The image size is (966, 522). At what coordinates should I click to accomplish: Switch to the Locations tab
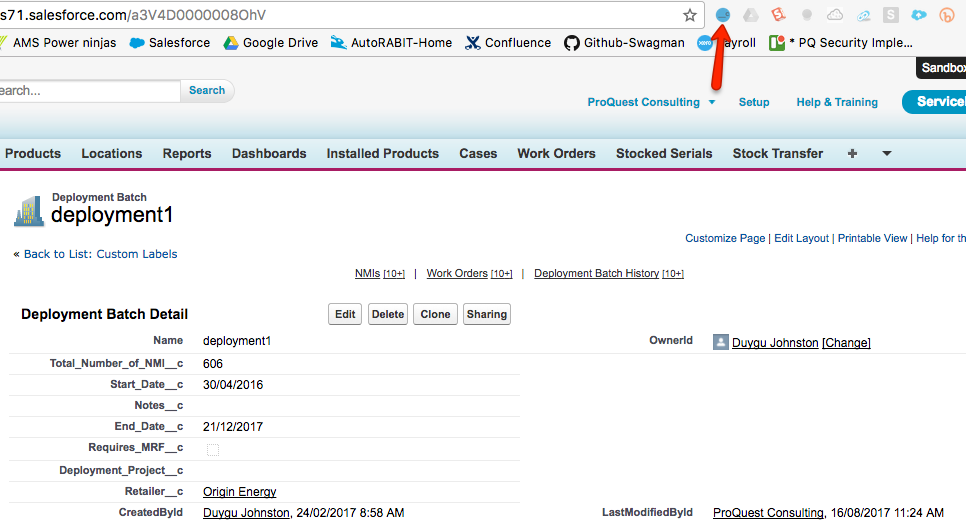coord(112,153)
